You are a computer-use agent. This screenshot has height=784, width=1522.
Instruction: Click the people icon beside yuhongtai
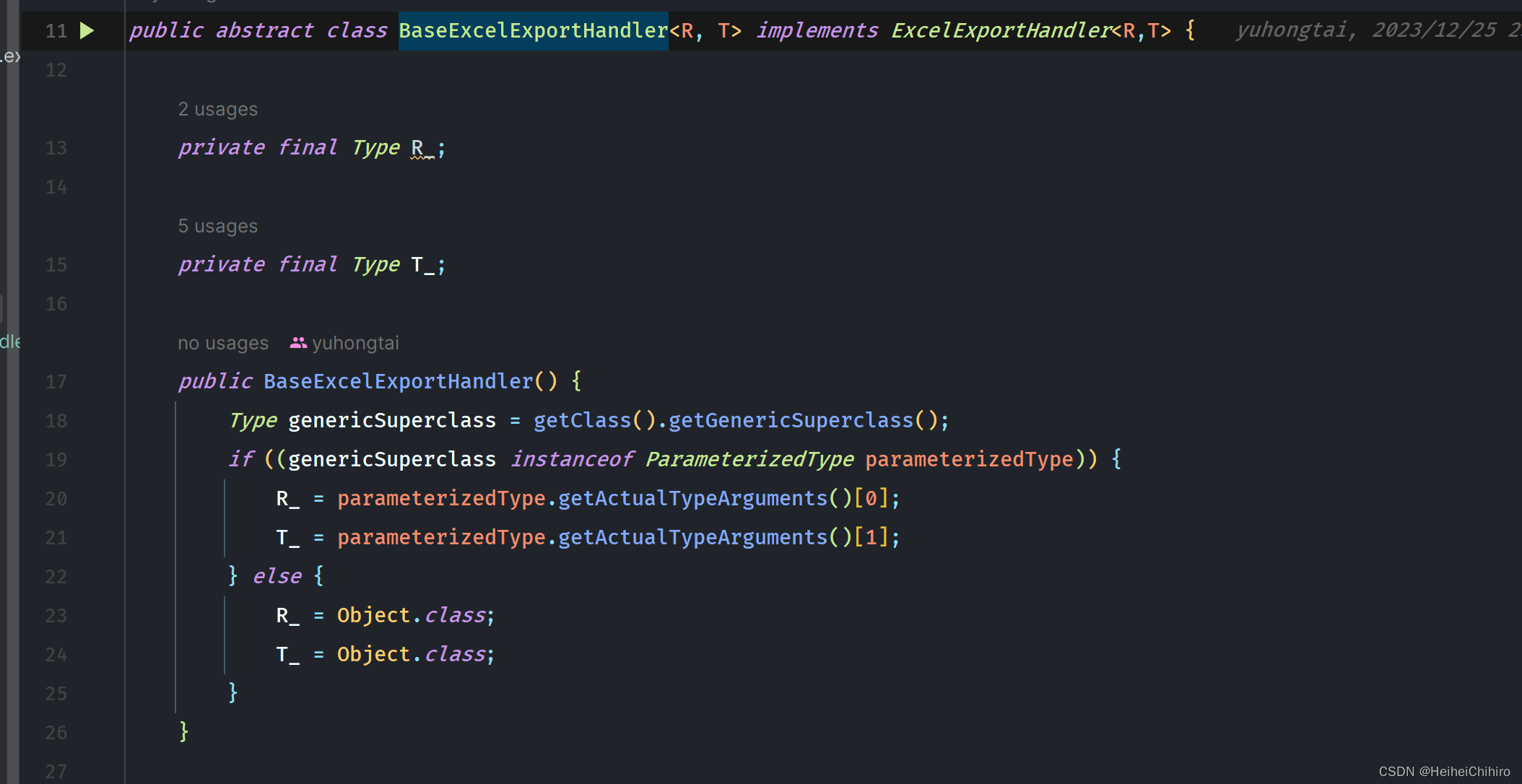(298, 343)
